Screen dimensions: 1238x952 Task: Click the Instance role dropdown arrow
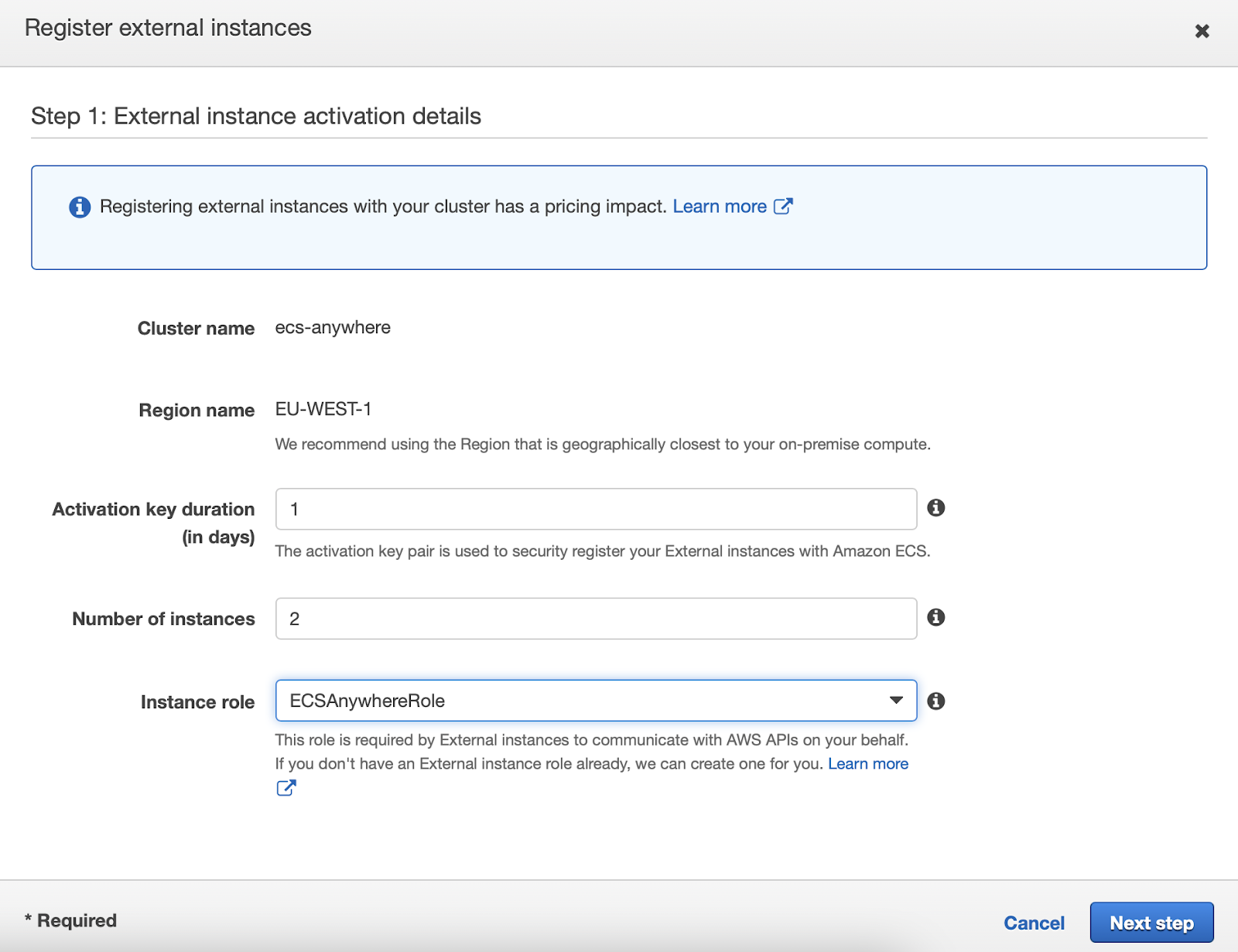(x=896, y=701)
